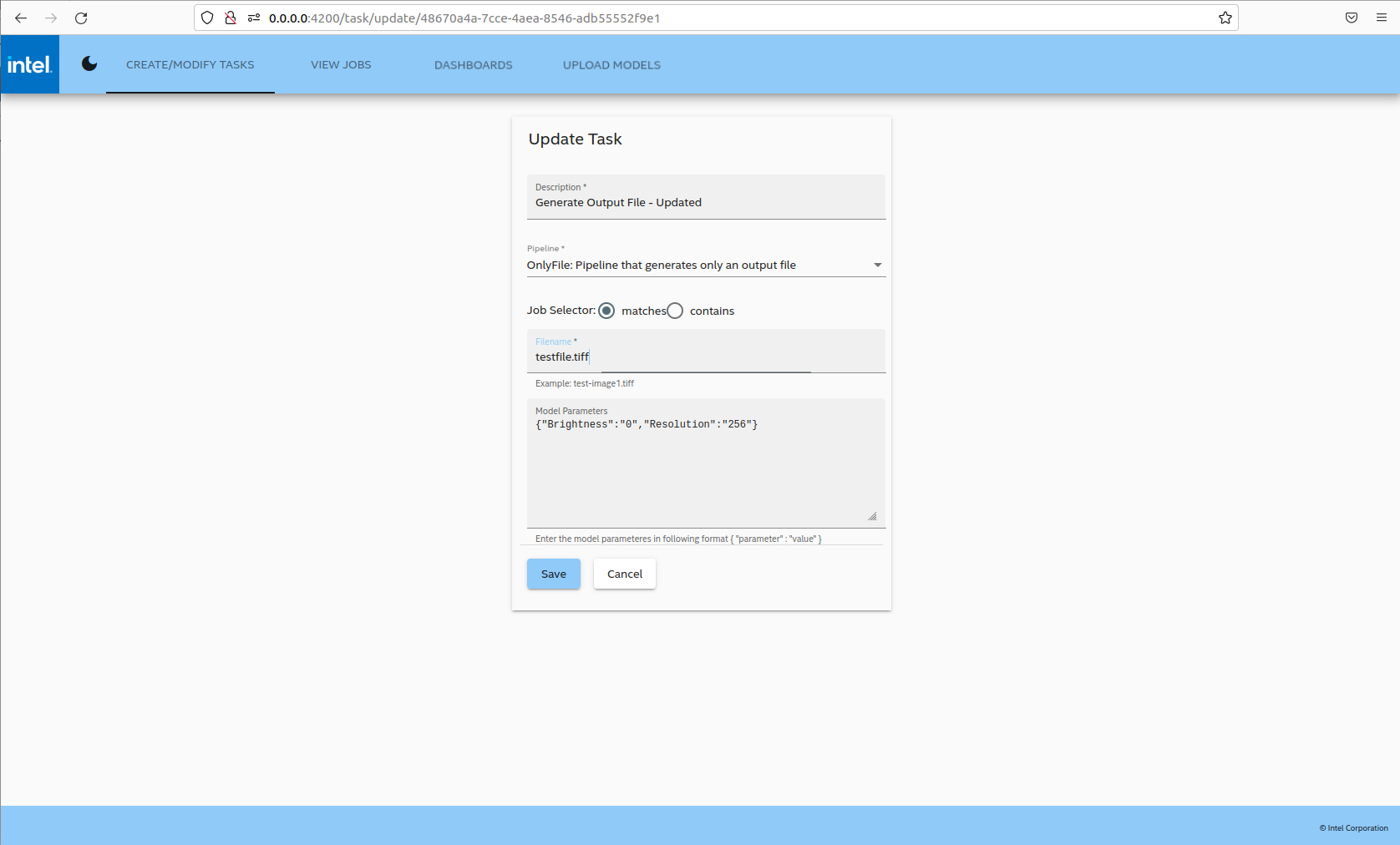Click the shield tracking protection icon
Screen dimensions: 1400x845
(206, 18)
